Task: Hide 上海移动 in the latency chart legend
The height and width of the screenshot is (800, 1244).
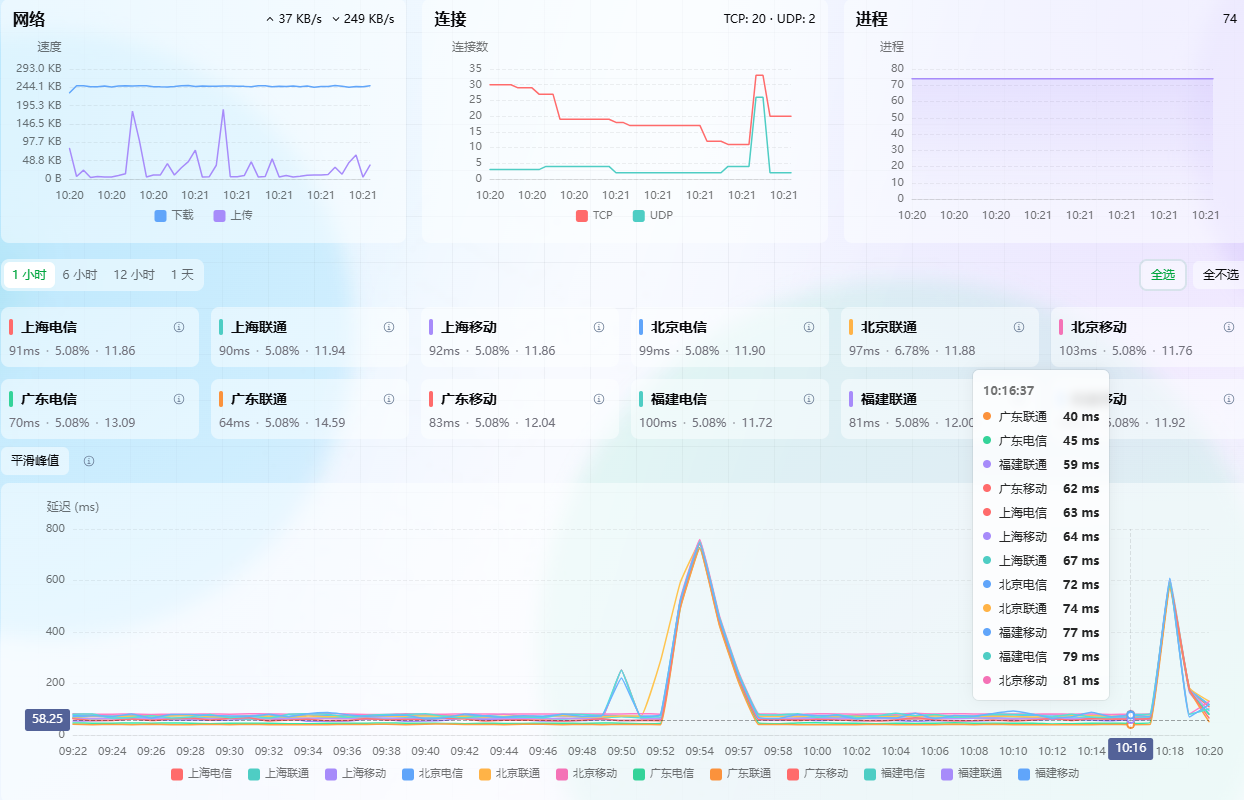Action: [x=355, y=773]
